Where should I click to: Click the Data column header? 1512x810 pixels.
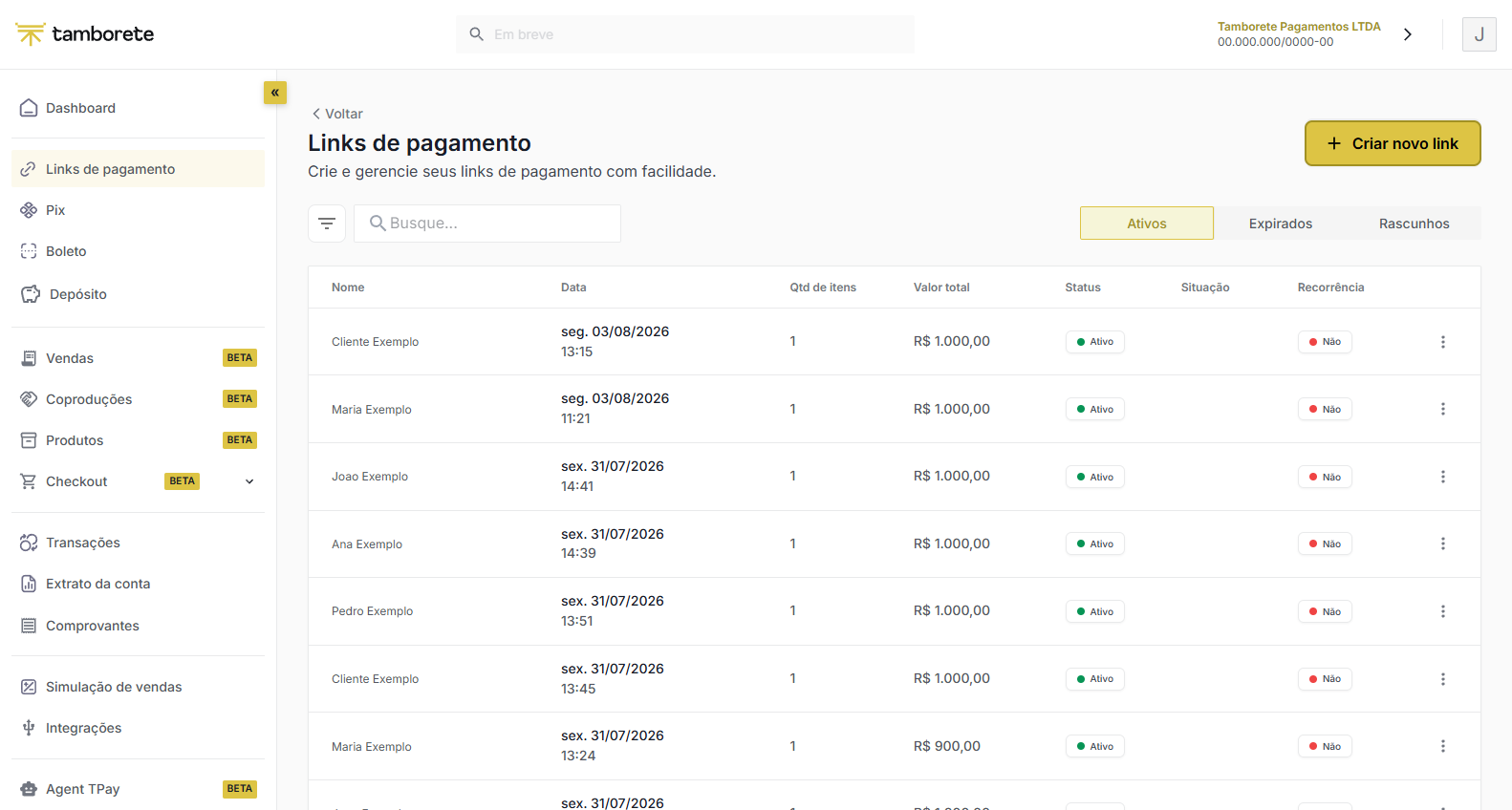[x=573, y=288]
